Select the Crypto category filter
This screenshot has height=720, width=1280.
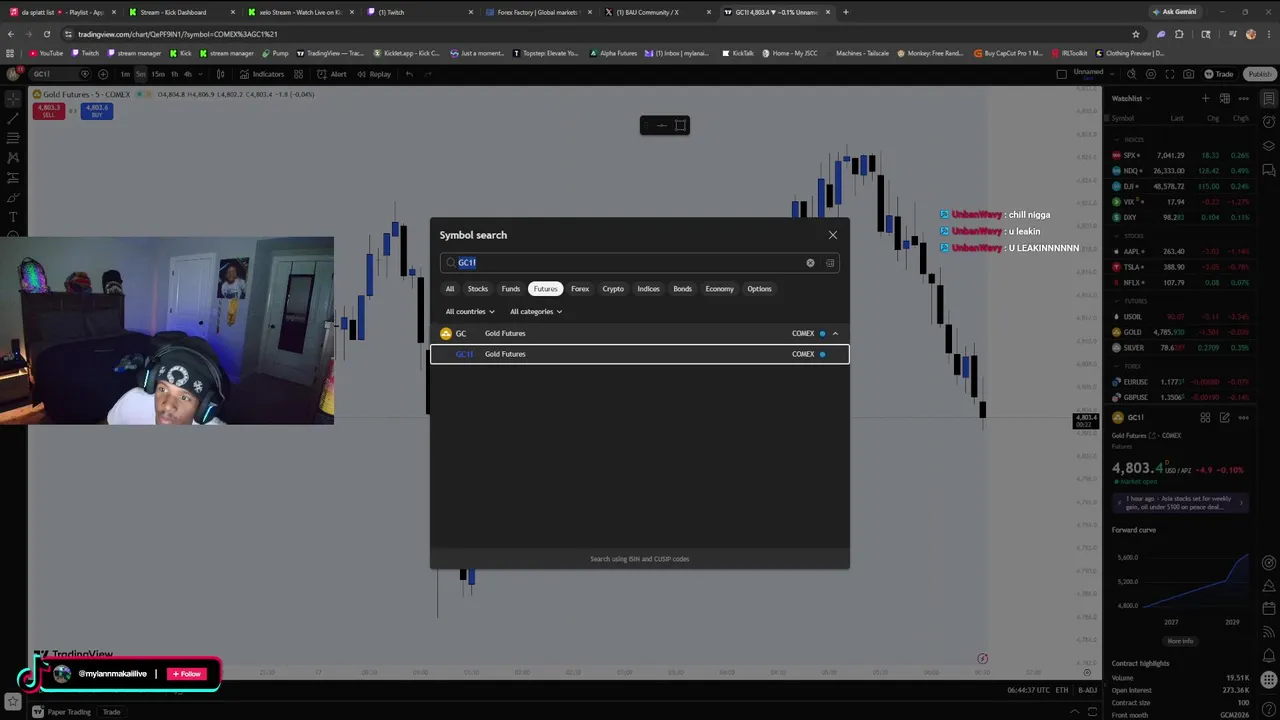coord(613,289)
